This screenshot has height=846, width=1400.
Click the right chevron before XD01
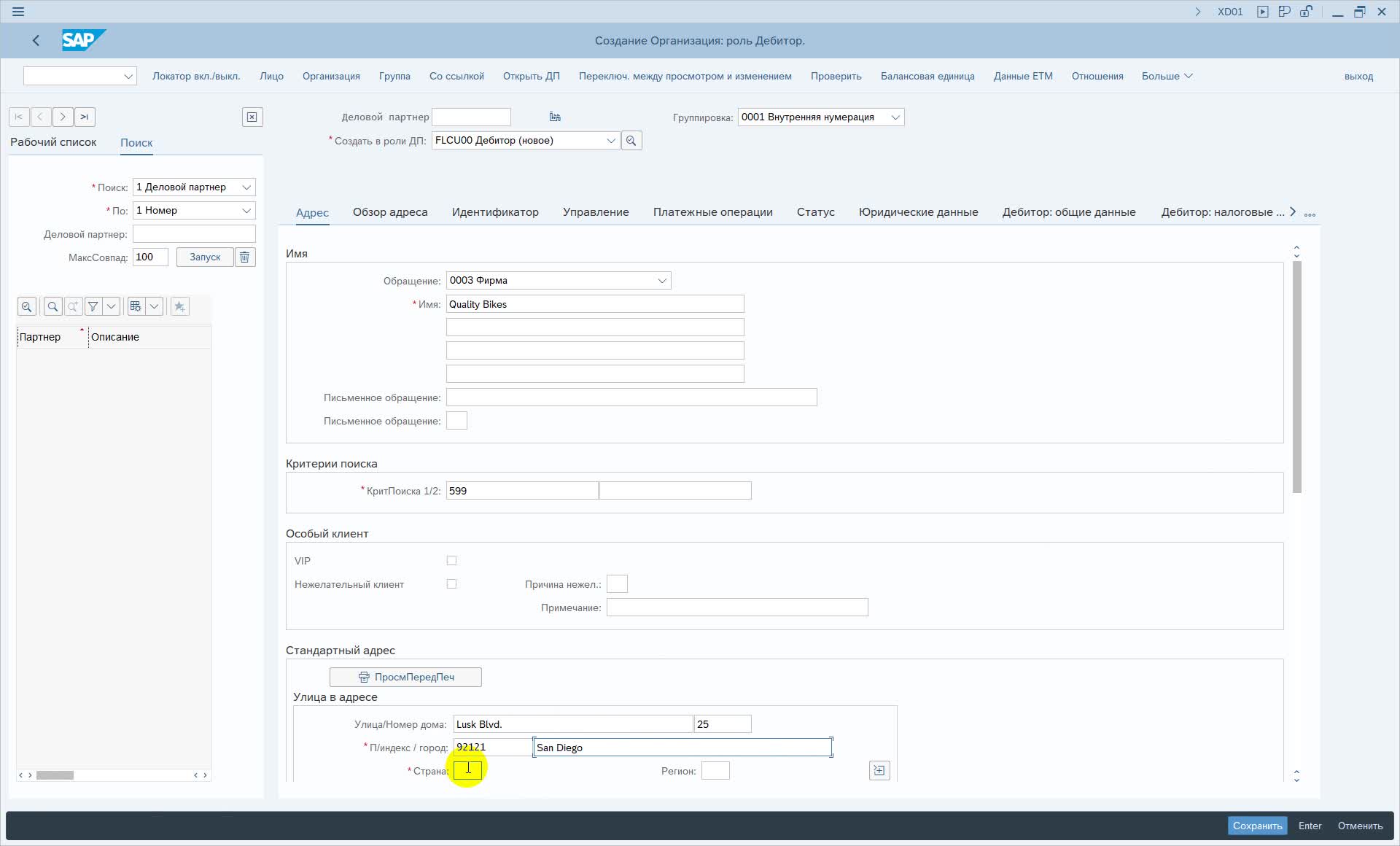pos(1197,12)
